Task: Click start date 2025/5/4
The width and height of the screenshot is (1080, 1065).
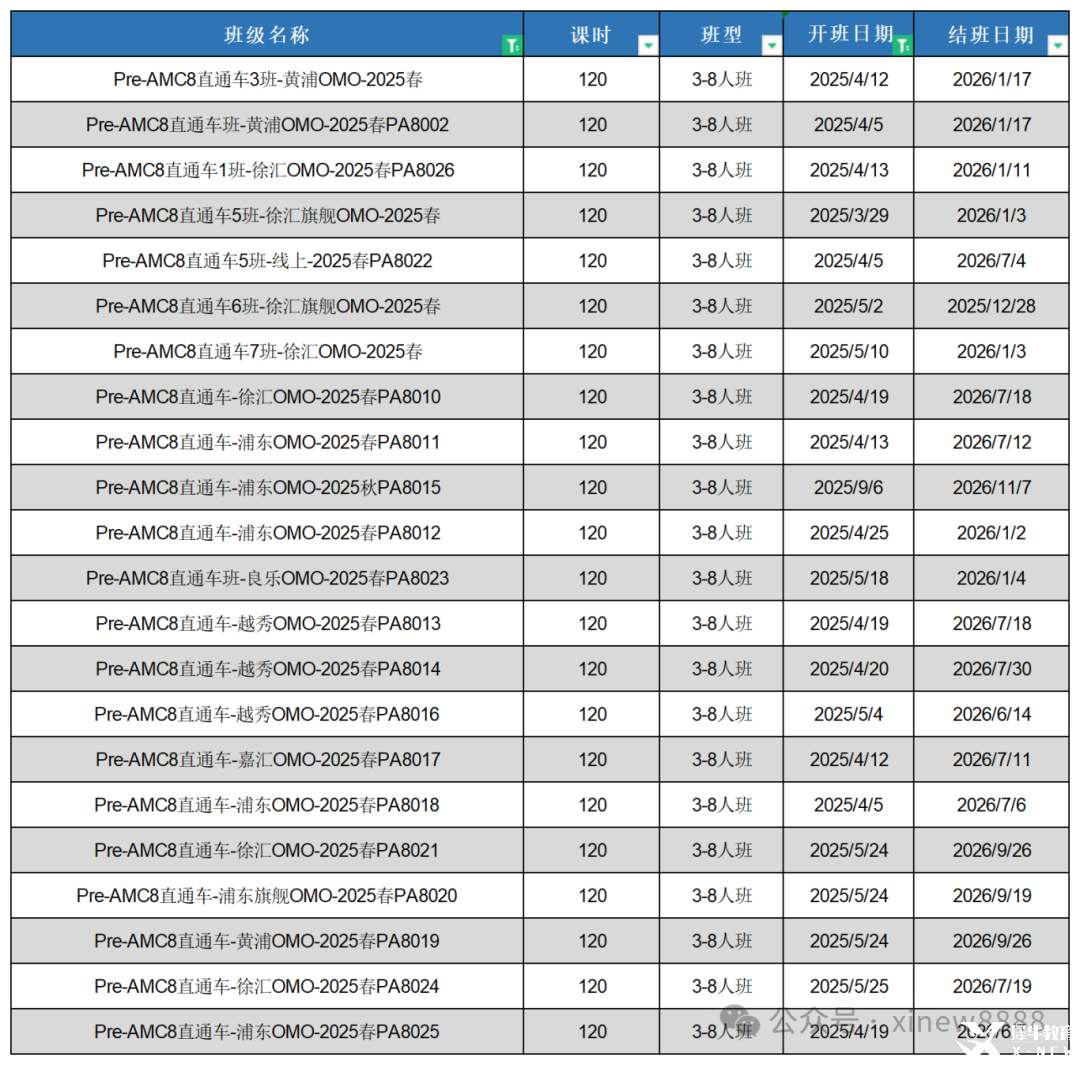Action: (x=849, y=714)
